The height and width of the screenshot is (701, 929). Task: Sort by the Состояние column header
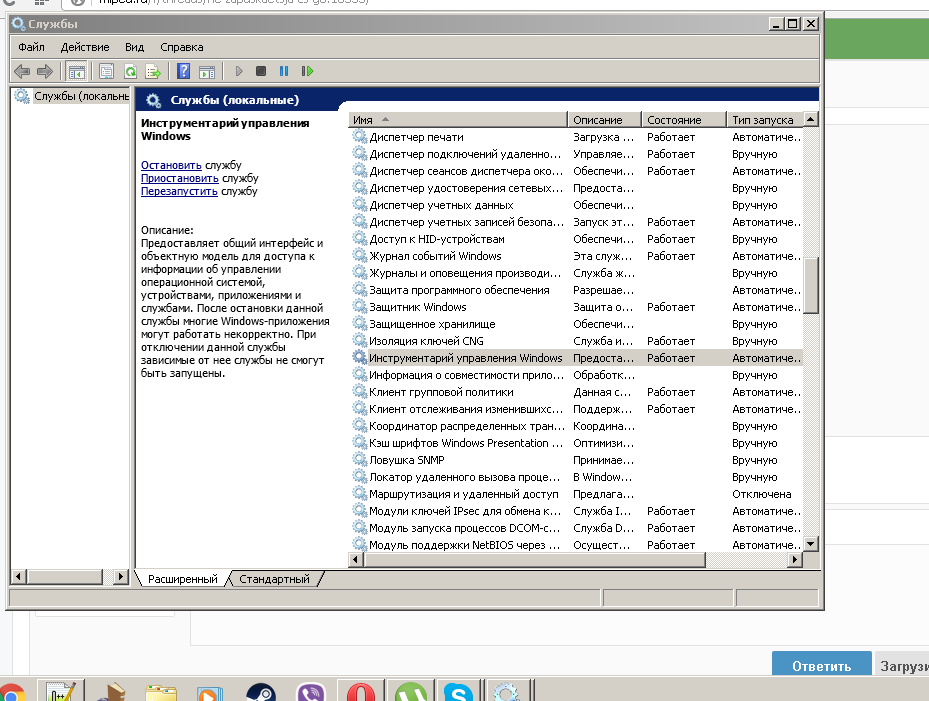[684, 120]
